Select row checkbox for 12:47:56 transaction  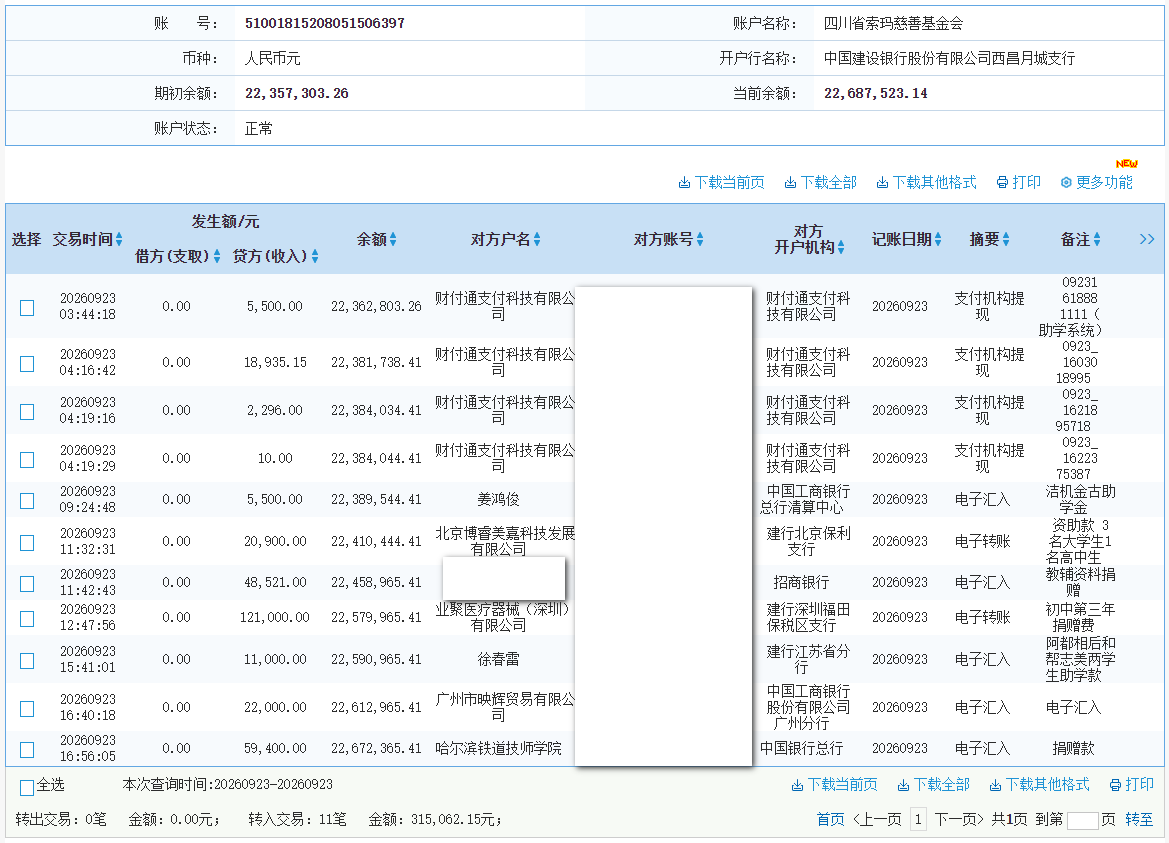27,619
